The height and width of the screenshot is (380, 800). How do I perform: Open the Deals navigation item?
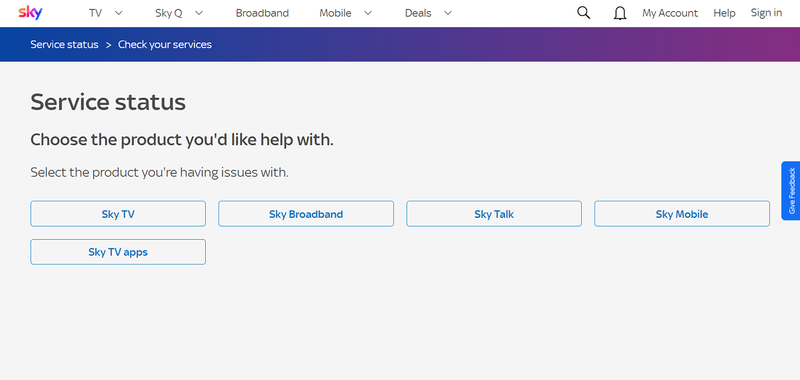pyautogui.click(x=418, y=13)
